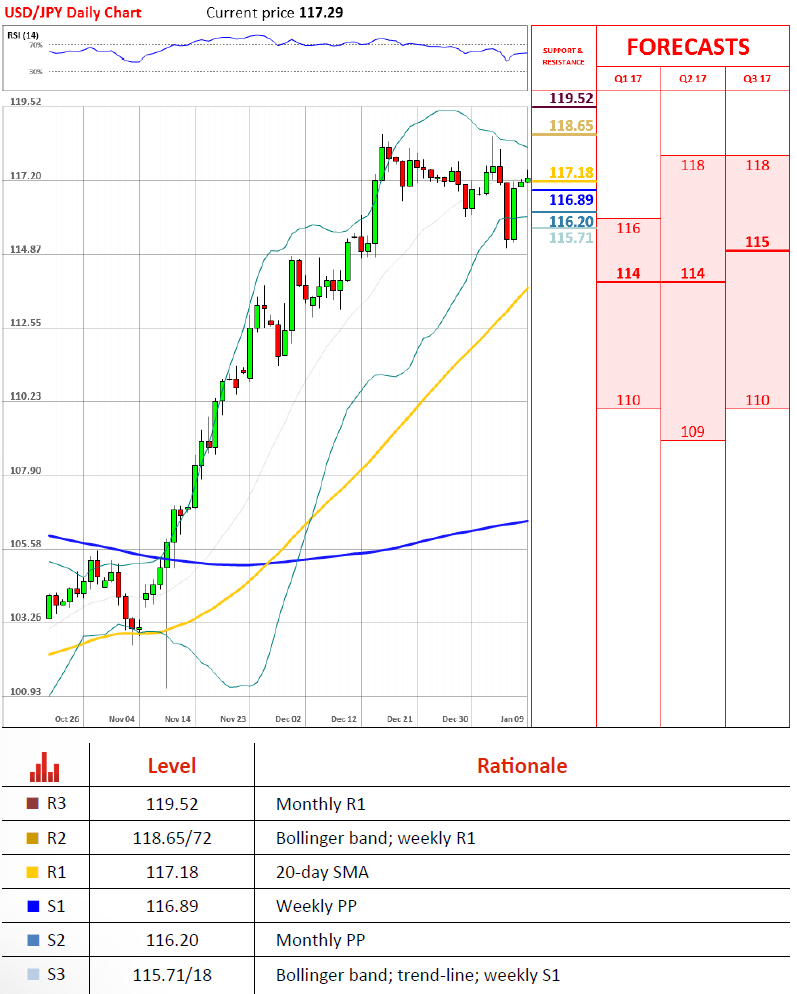Click the 115.71 support level label

tap(571, 238)
